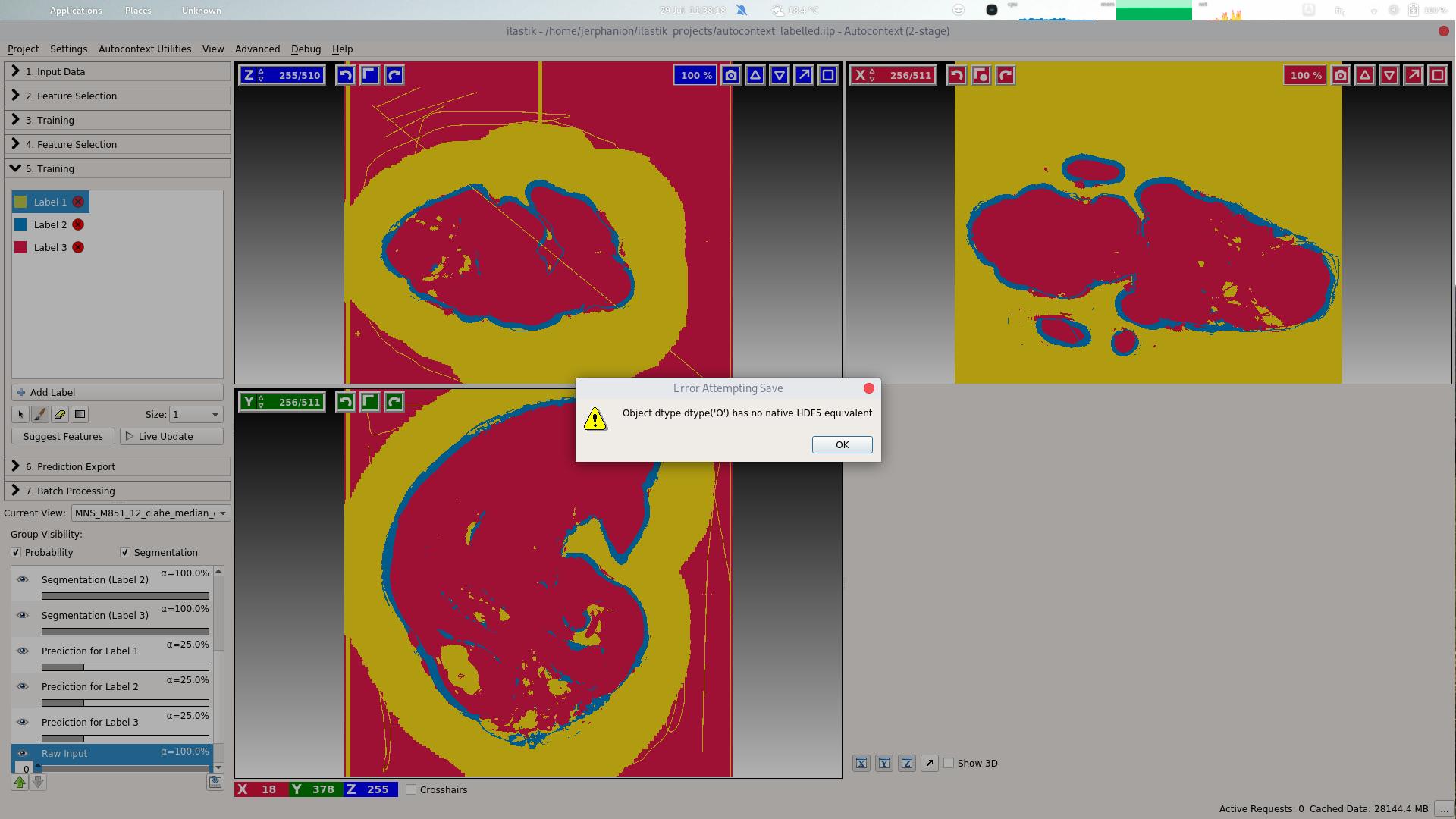Click the X slice view button near Show 3D
The image size is (1456, 819).
(861, 763)
